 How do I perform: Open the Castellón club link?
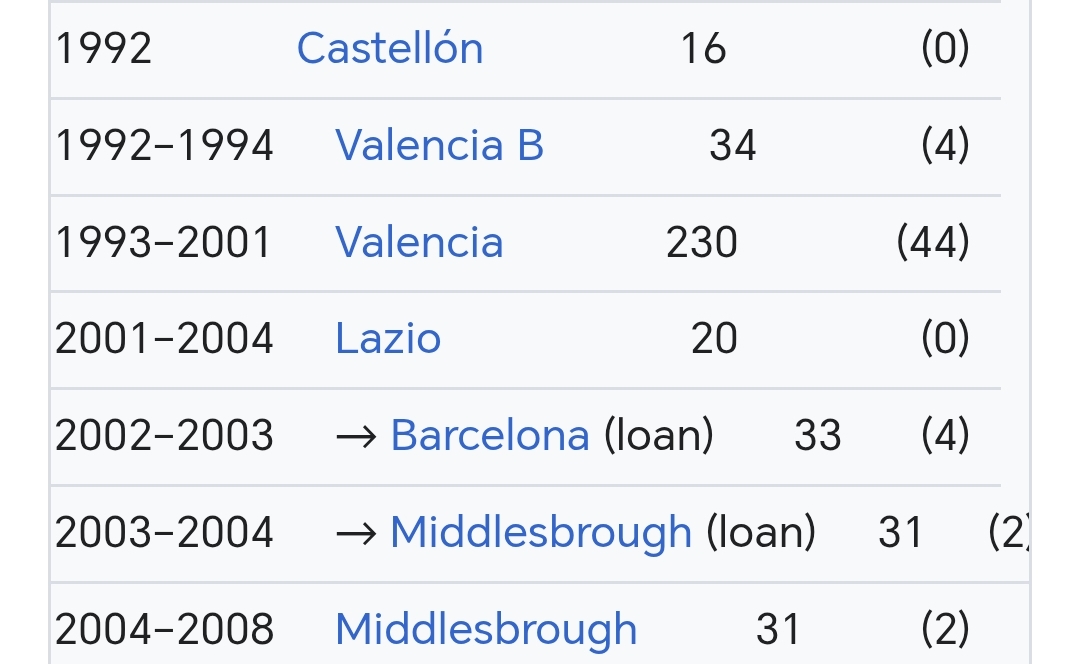pyautogui.click(x=390, y=48)
